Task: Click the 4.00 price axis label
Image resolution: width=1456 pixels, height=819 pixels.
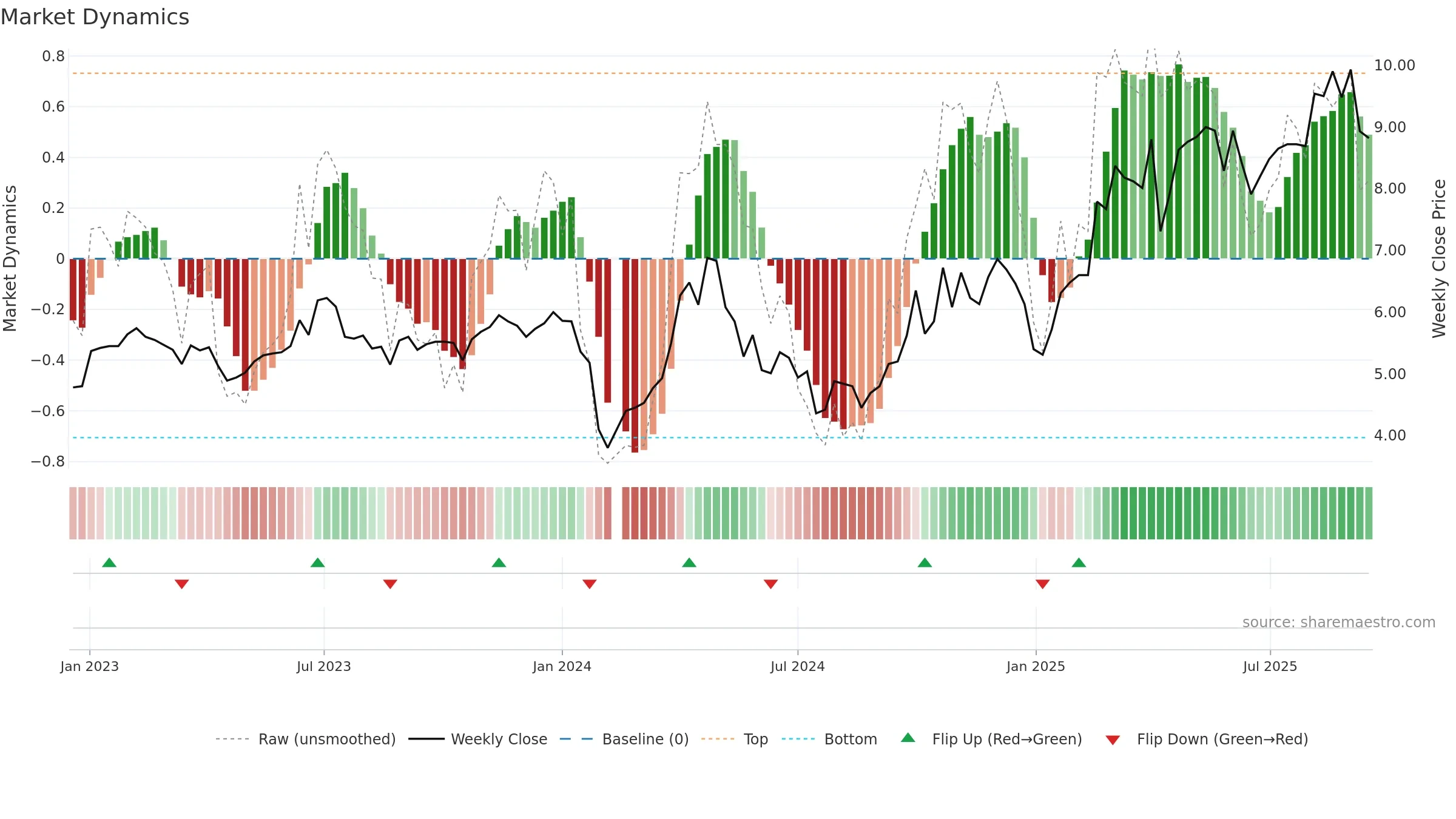Action: [x=1390, y=436]
